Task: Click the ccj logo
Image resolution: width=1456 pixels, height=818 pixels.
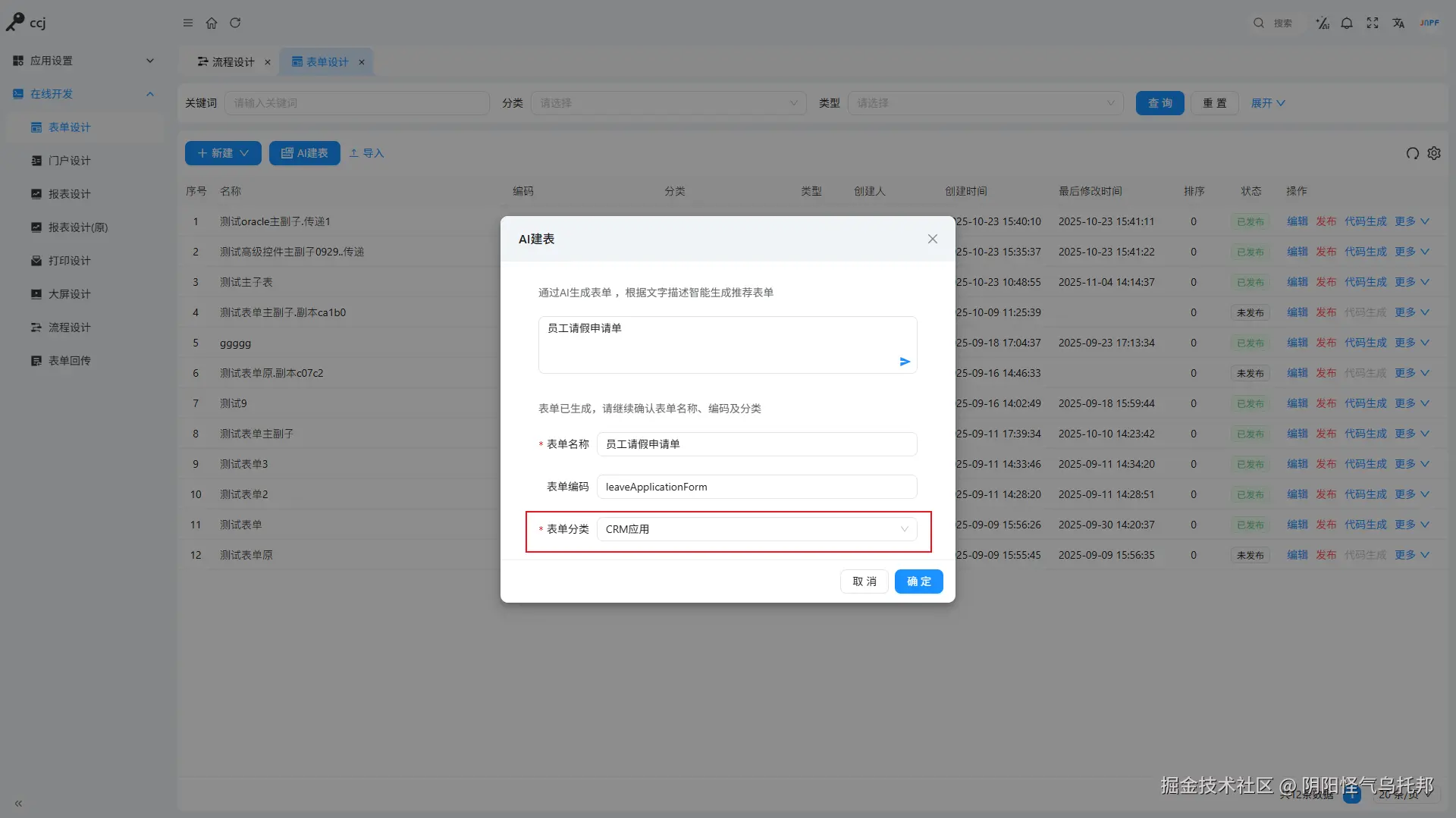Action: click(x=27, y=23)
